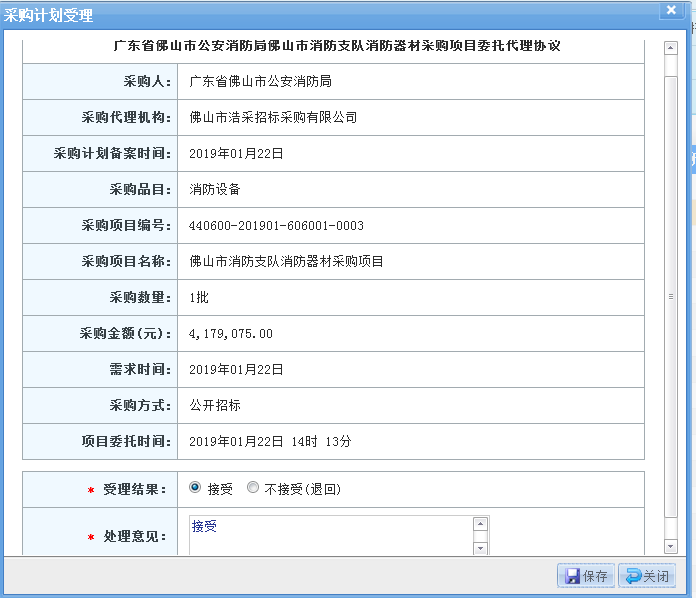Click the agreement title heading text

tap(337, 46)
